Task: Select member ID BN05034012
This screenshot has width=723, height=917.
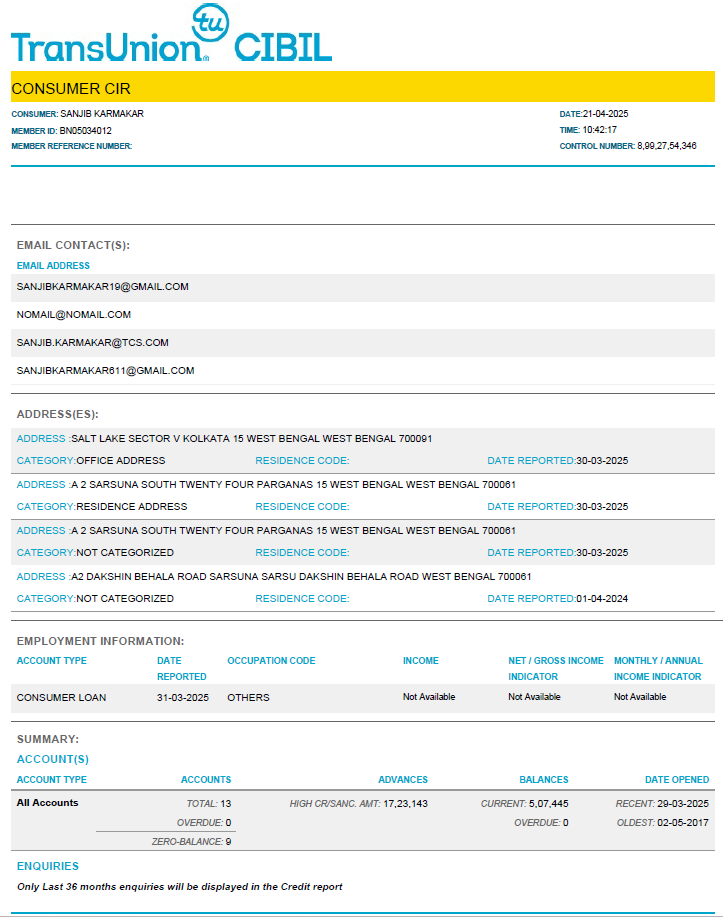Action: [85, 130]
